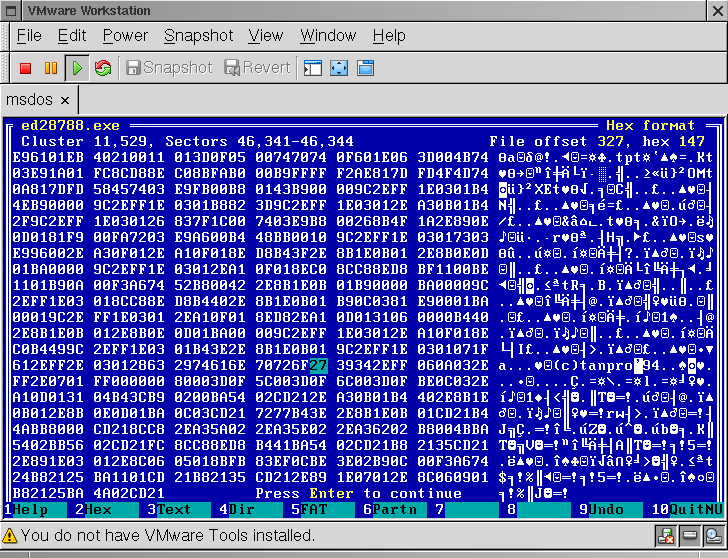The image size is (728, 558).
Task: Click the 'You do not have VMware Tools installed' message
Action: tap(168, 536)
